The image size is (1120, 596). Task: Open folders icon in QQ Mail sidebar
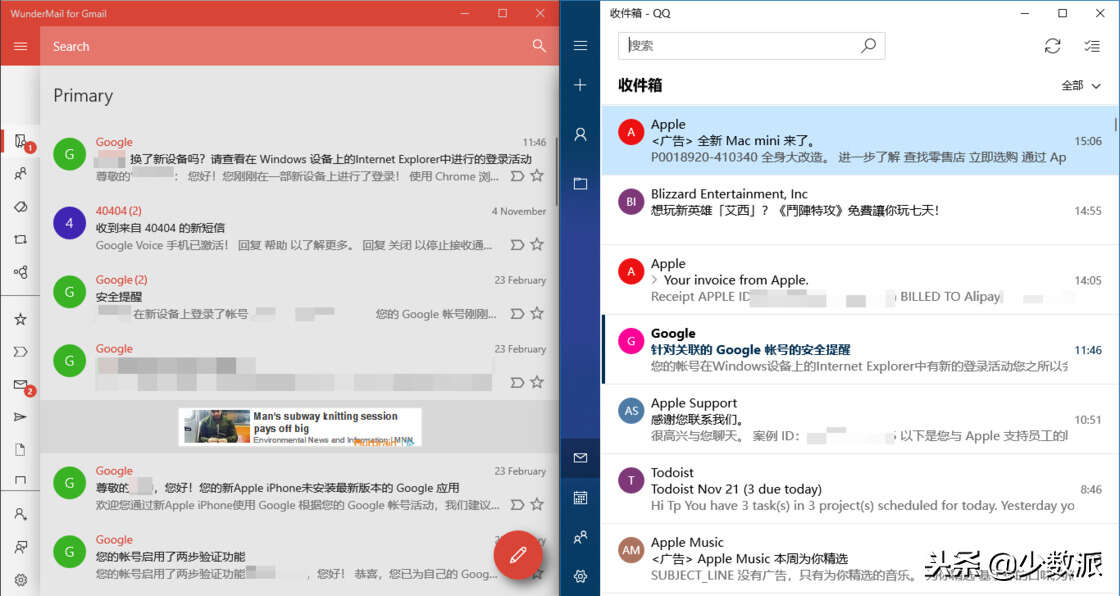click(x=581, y=184)
